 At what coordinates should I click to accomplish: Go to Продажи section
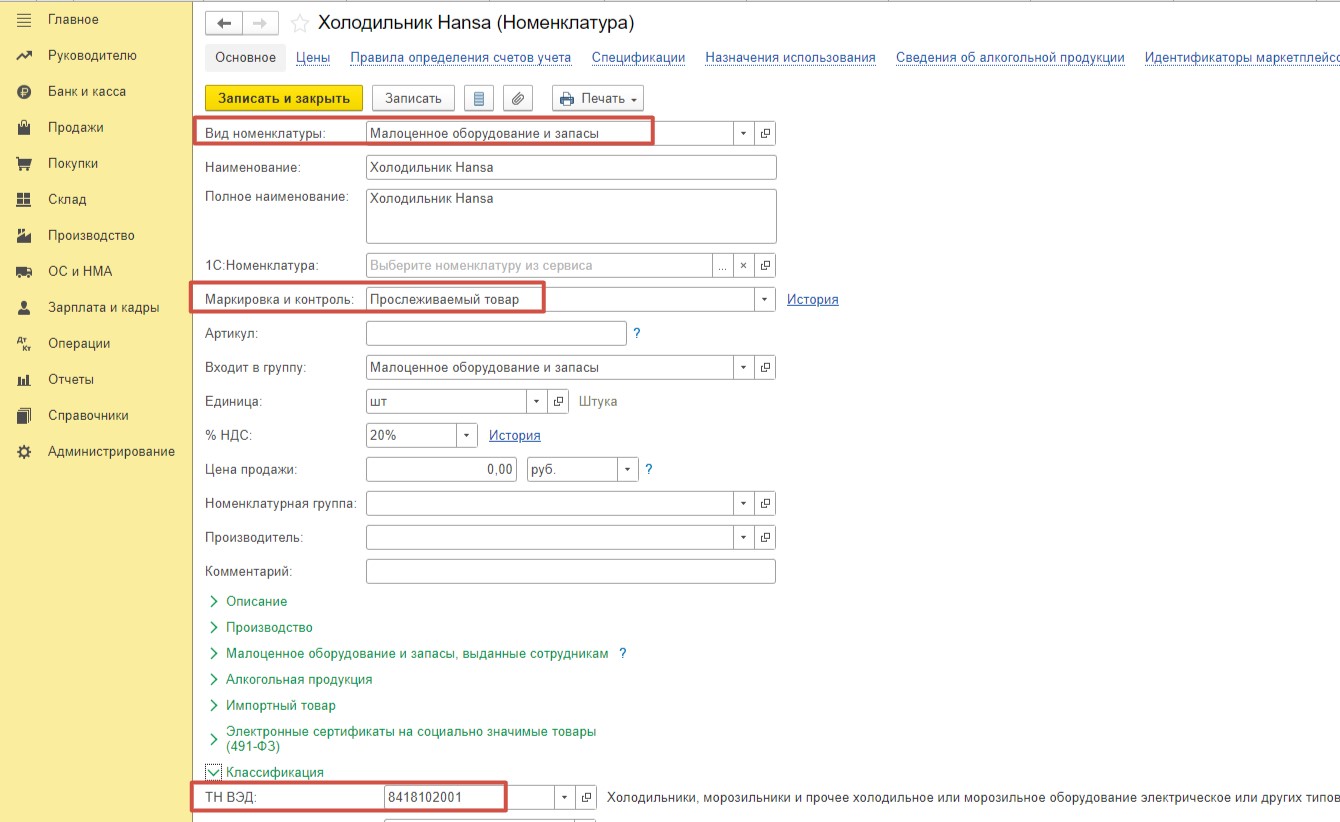pos(75,127)
